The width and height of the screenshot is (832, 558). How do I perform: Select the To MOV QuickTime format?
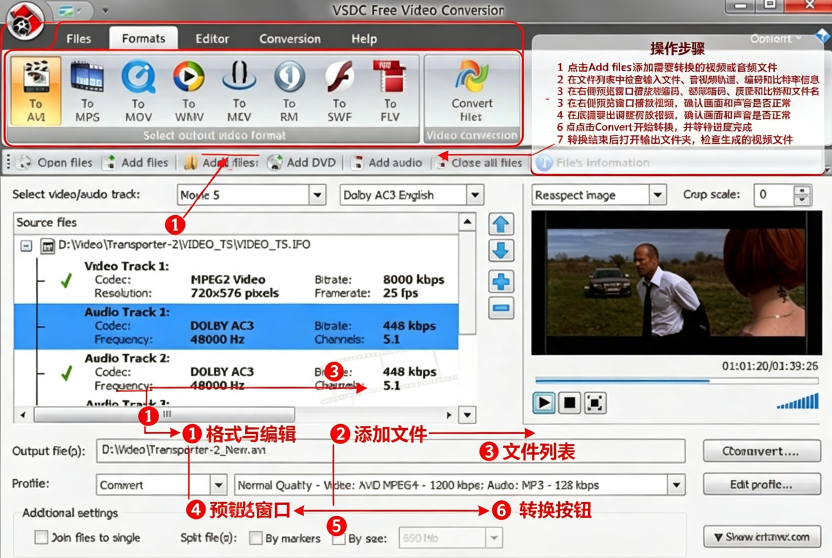click(x=138, y=91)
